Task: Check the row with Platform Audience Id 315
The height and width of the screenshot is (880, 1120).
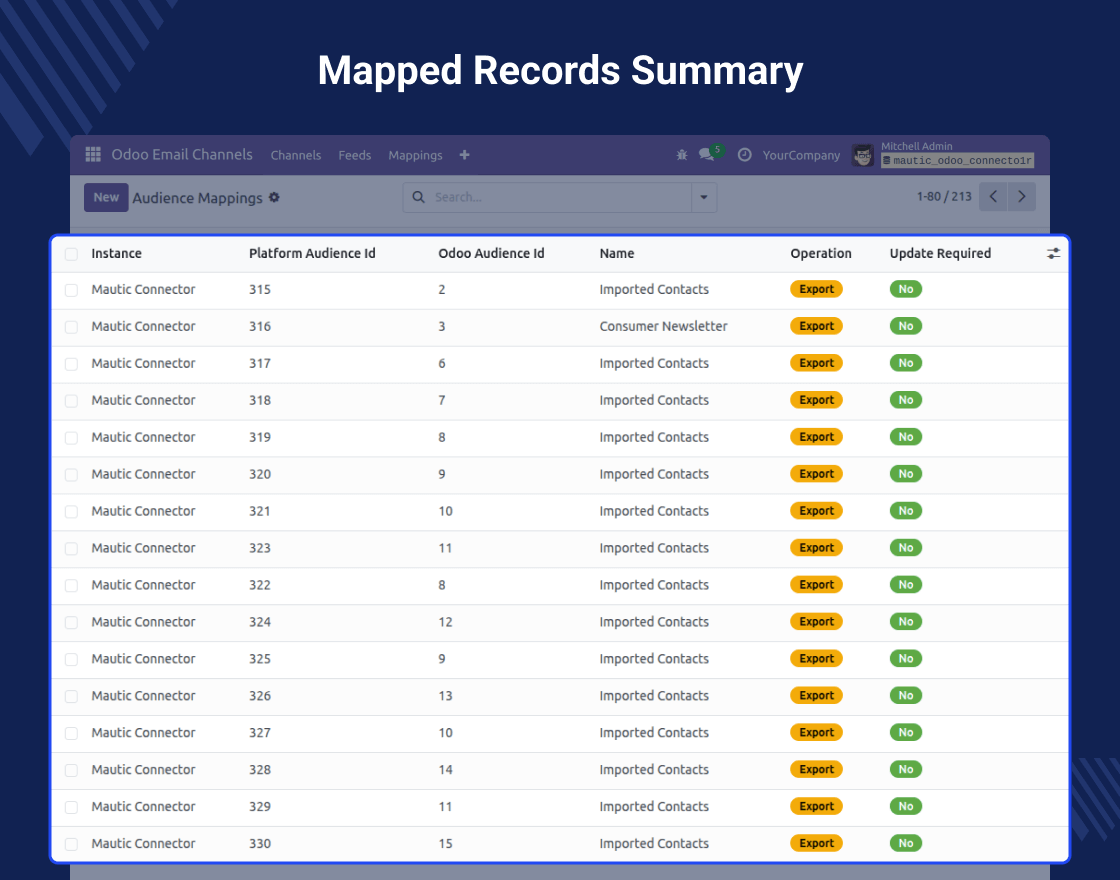Action: click(71, 290)
